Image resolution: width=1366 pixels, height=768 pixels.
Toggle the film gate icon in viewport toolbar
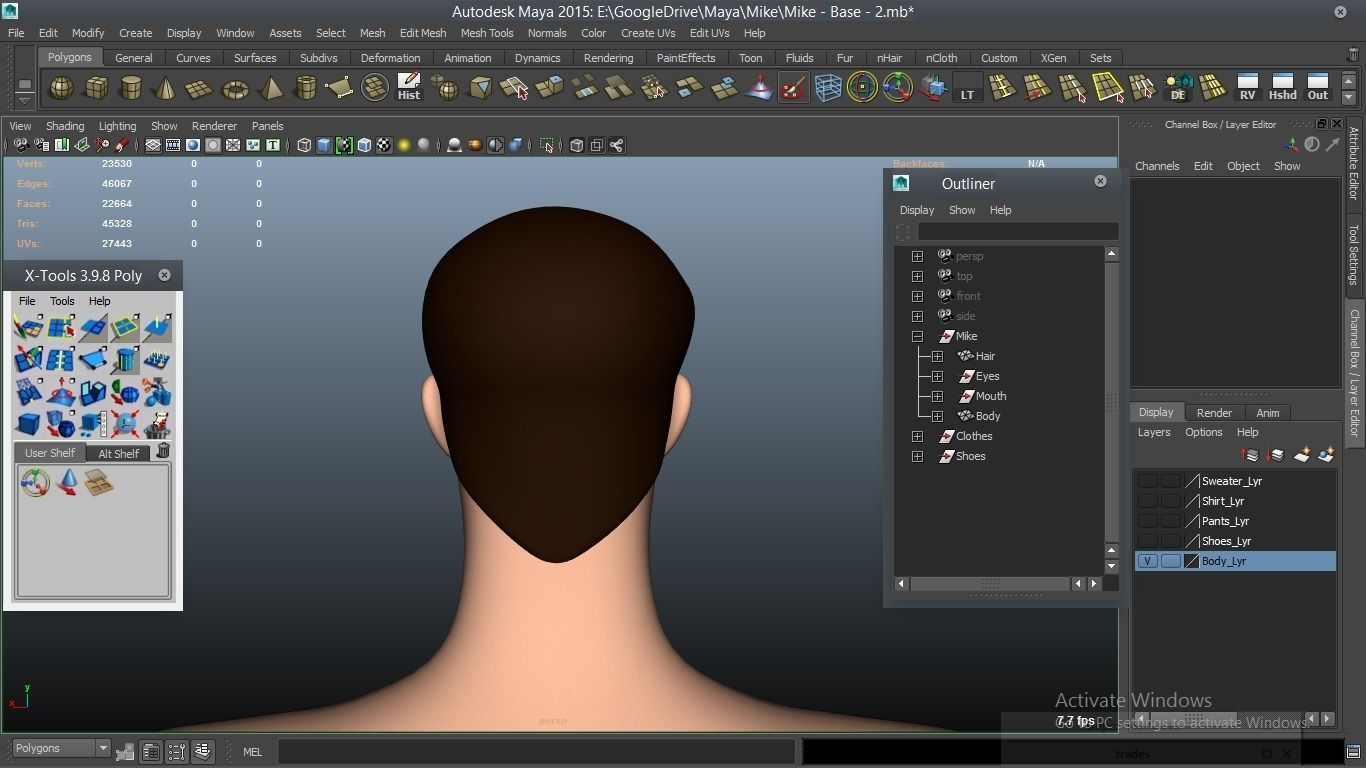point(173,145)
